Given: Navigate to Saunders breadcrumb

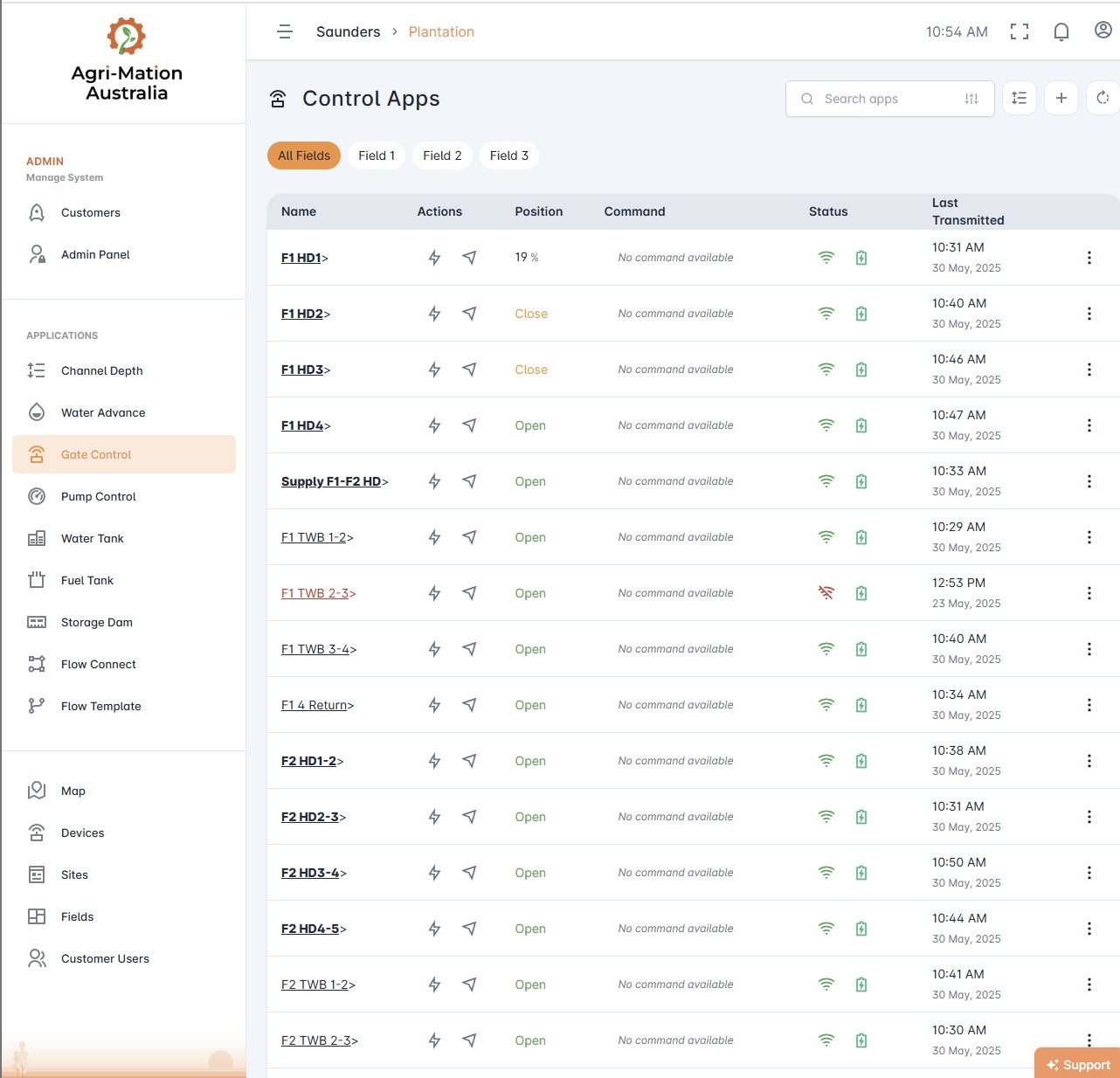Looking at the screenshot, I should 348,32.
